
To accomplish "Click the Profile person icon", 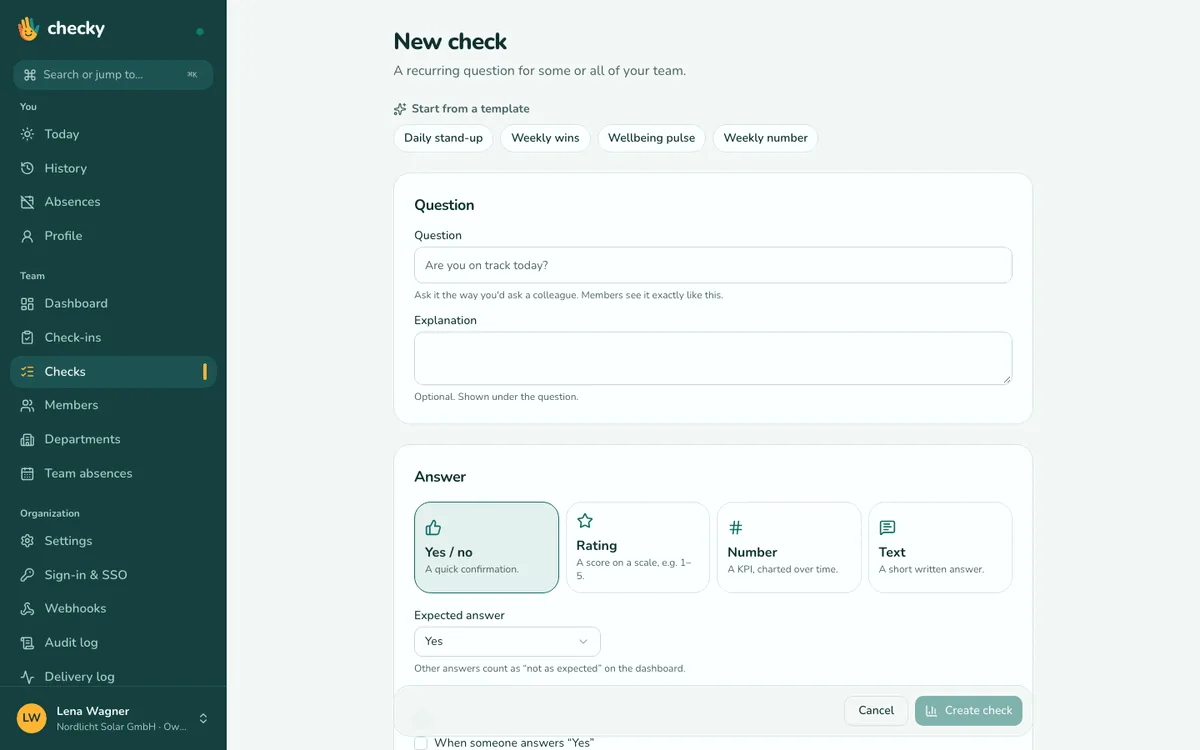I will [27, 236].
